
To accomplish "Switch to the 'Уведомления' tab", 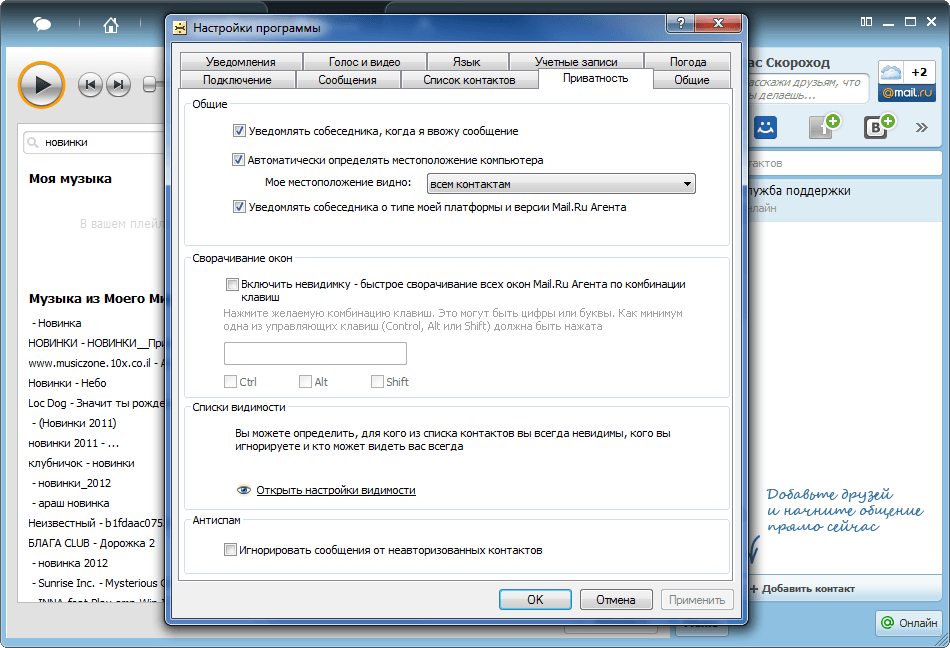I will tap(240, 62).
